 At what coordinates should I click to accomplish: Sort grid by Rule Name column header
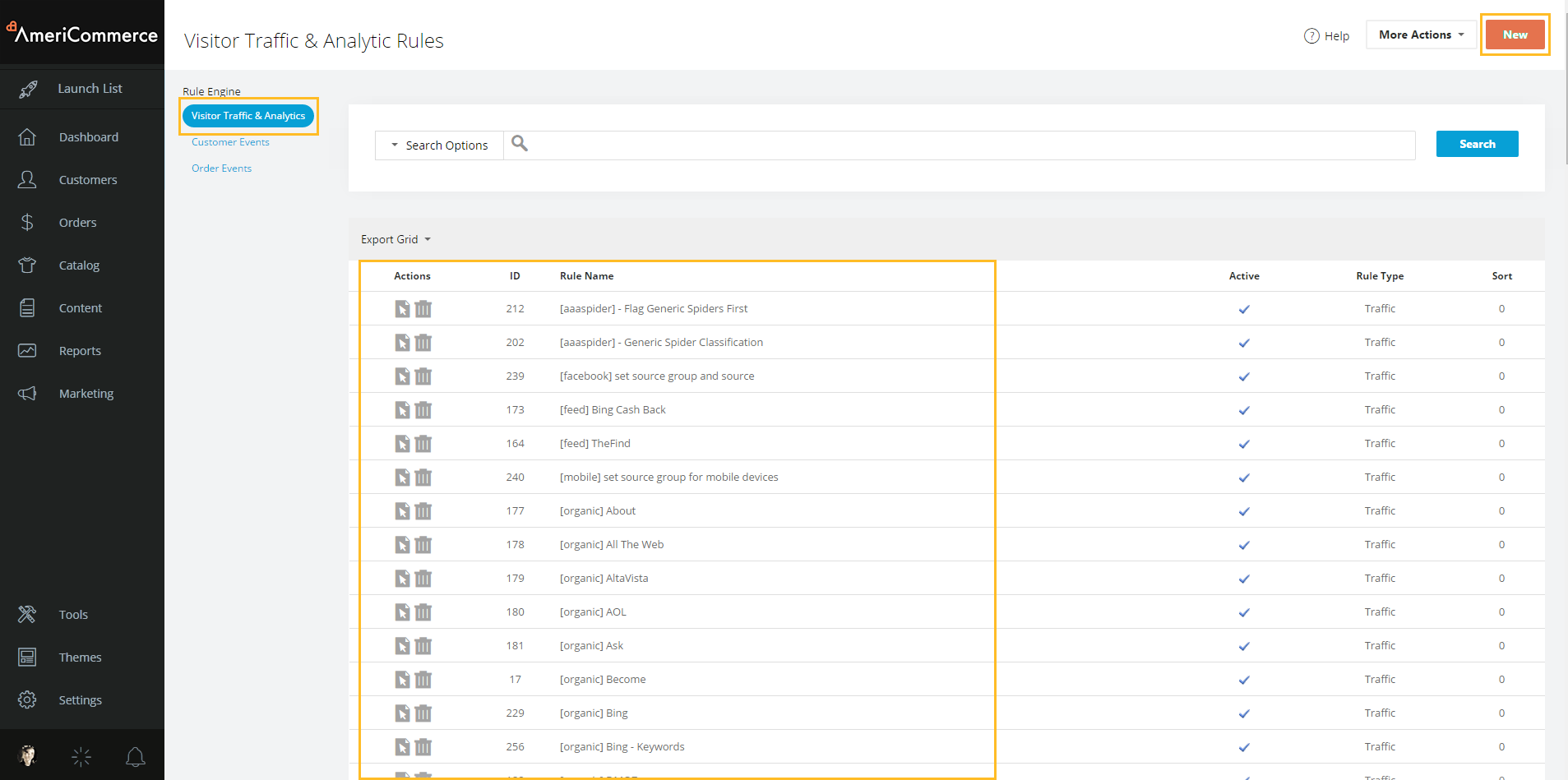click(x=586, y=276)
